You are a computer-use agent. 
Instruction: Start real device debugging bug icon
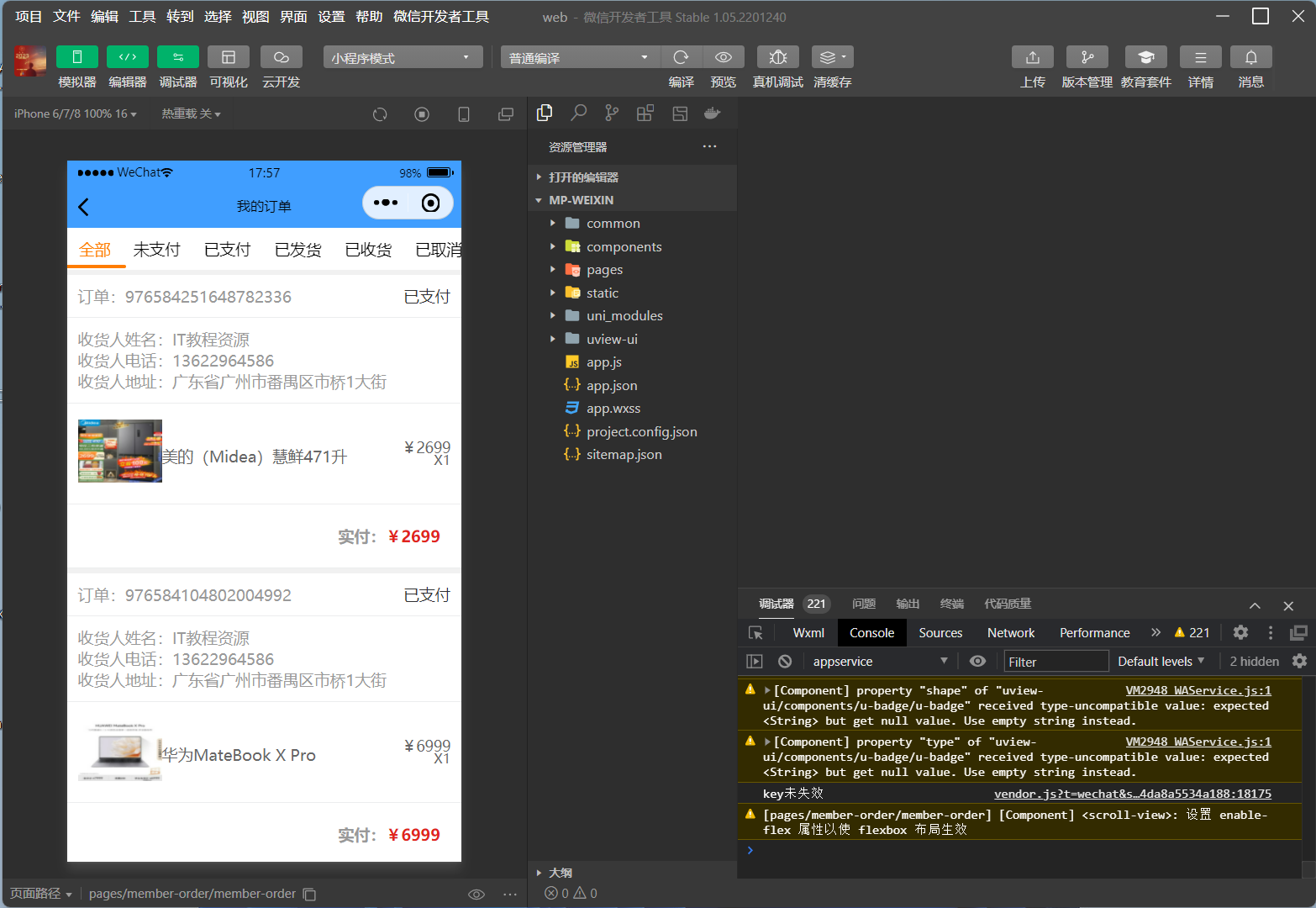click(x=778, y=56)
